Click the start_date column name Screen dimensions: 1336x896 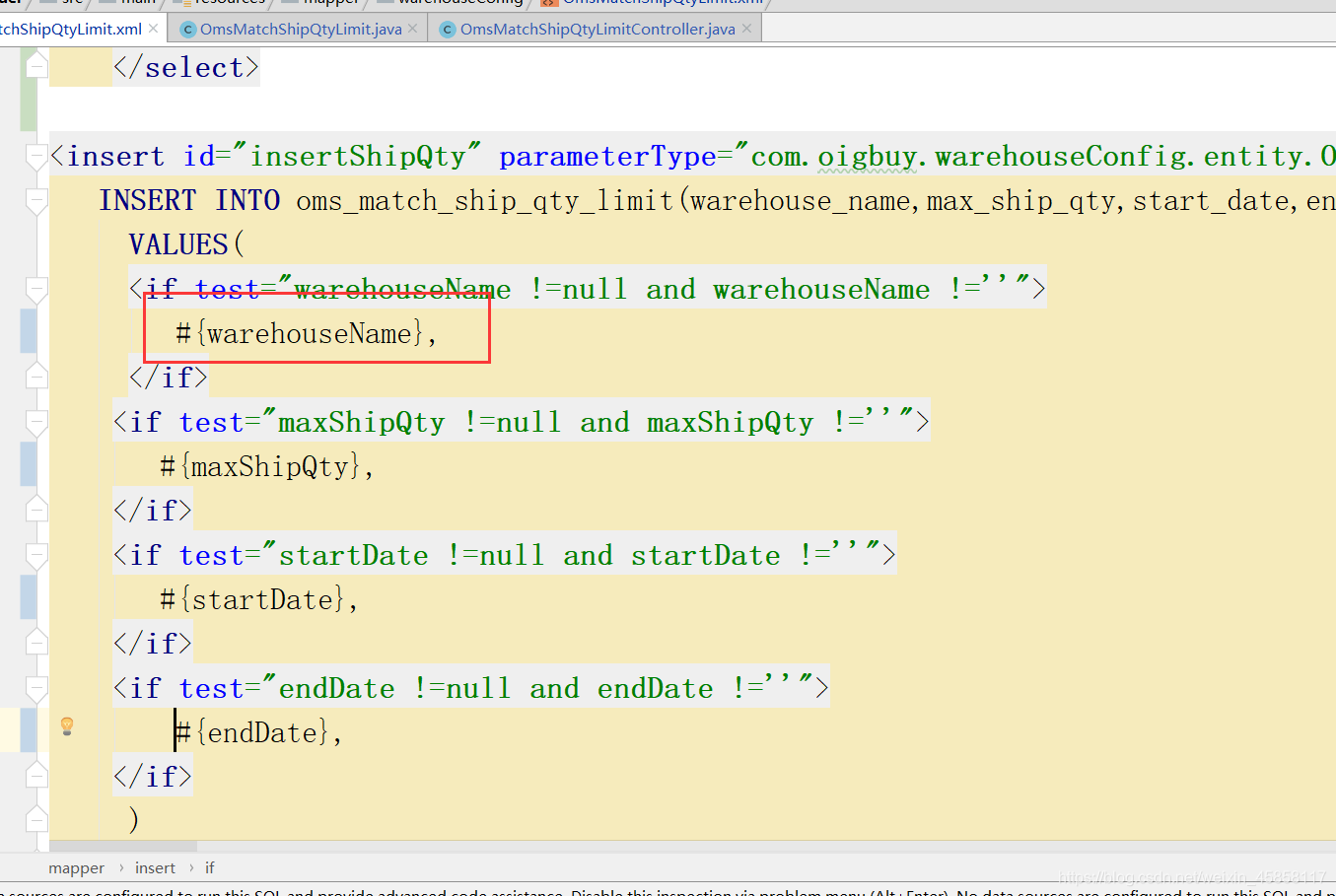coord(1211,200)
